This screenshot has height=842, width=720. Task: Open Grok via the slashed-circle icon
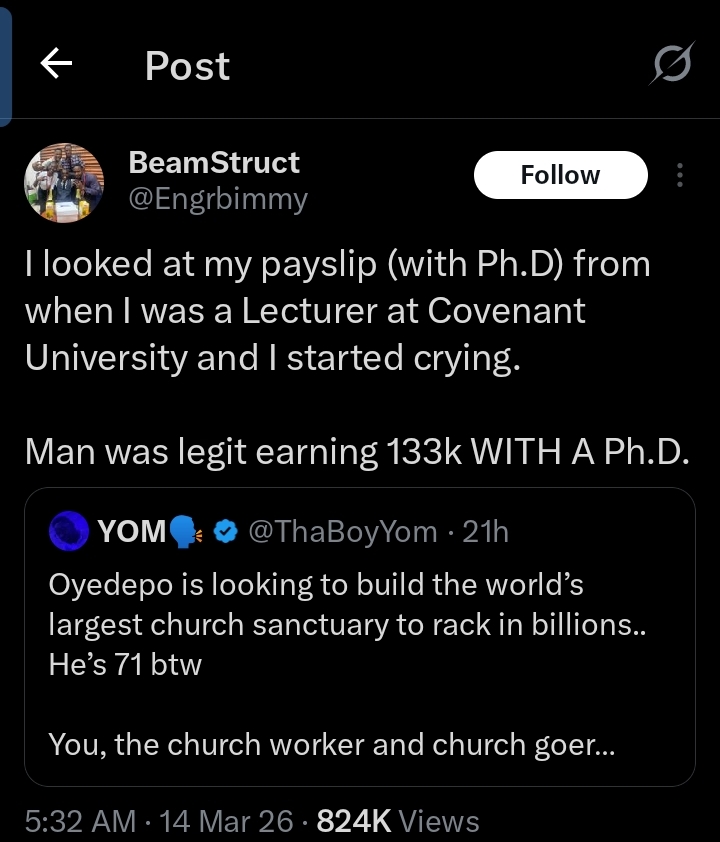coord(670,66)
